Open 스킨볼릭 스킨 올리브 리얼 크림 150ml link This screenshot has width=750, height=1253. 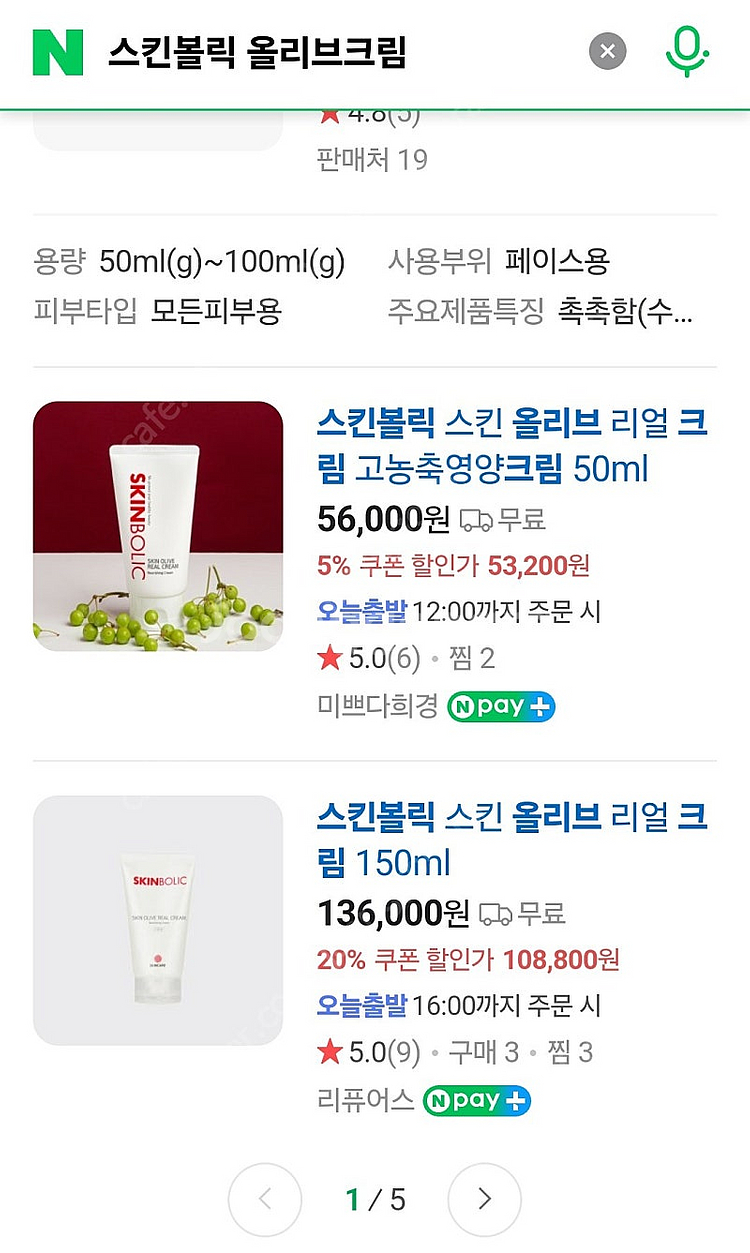[512, 840]
